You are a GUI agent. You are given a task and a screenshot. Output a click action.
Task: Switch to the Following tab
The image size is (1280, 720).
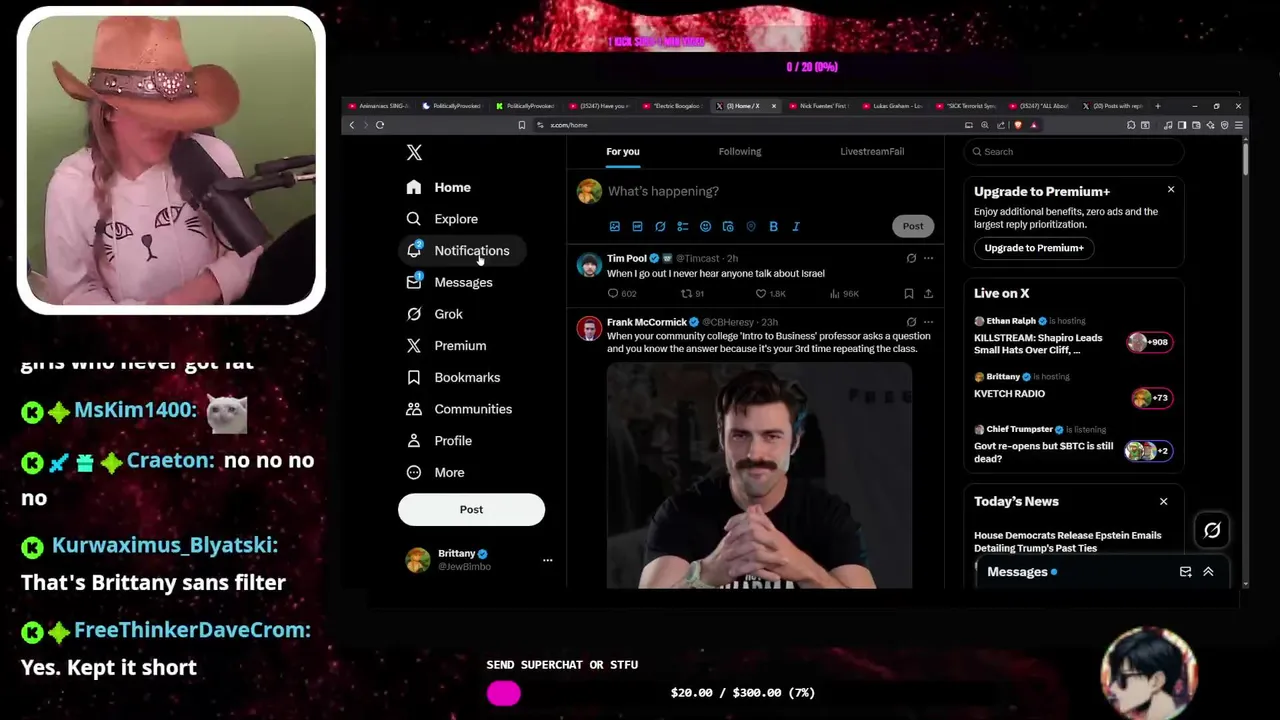pos(740,151)
